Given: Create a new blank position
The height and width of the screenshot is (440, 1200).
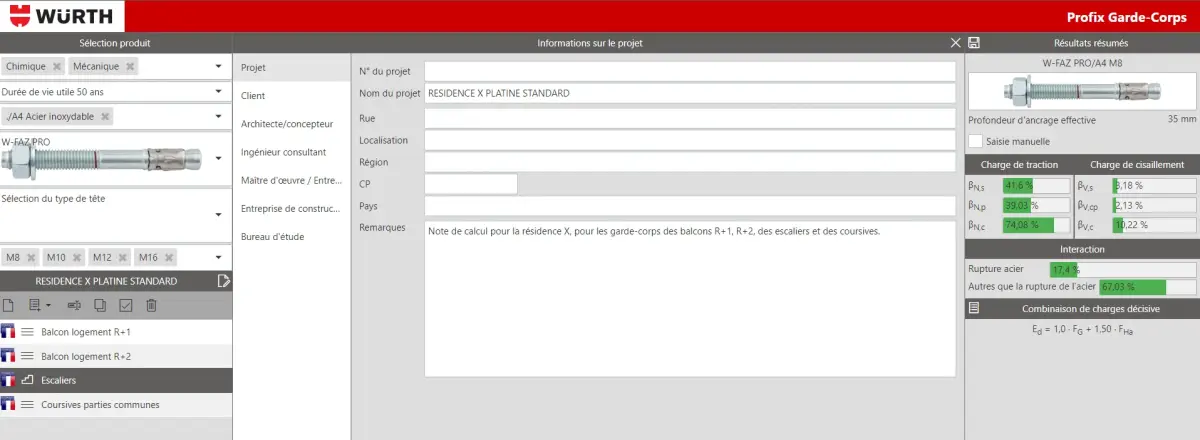Looking at the screenshot, I should tap(9, 305).
